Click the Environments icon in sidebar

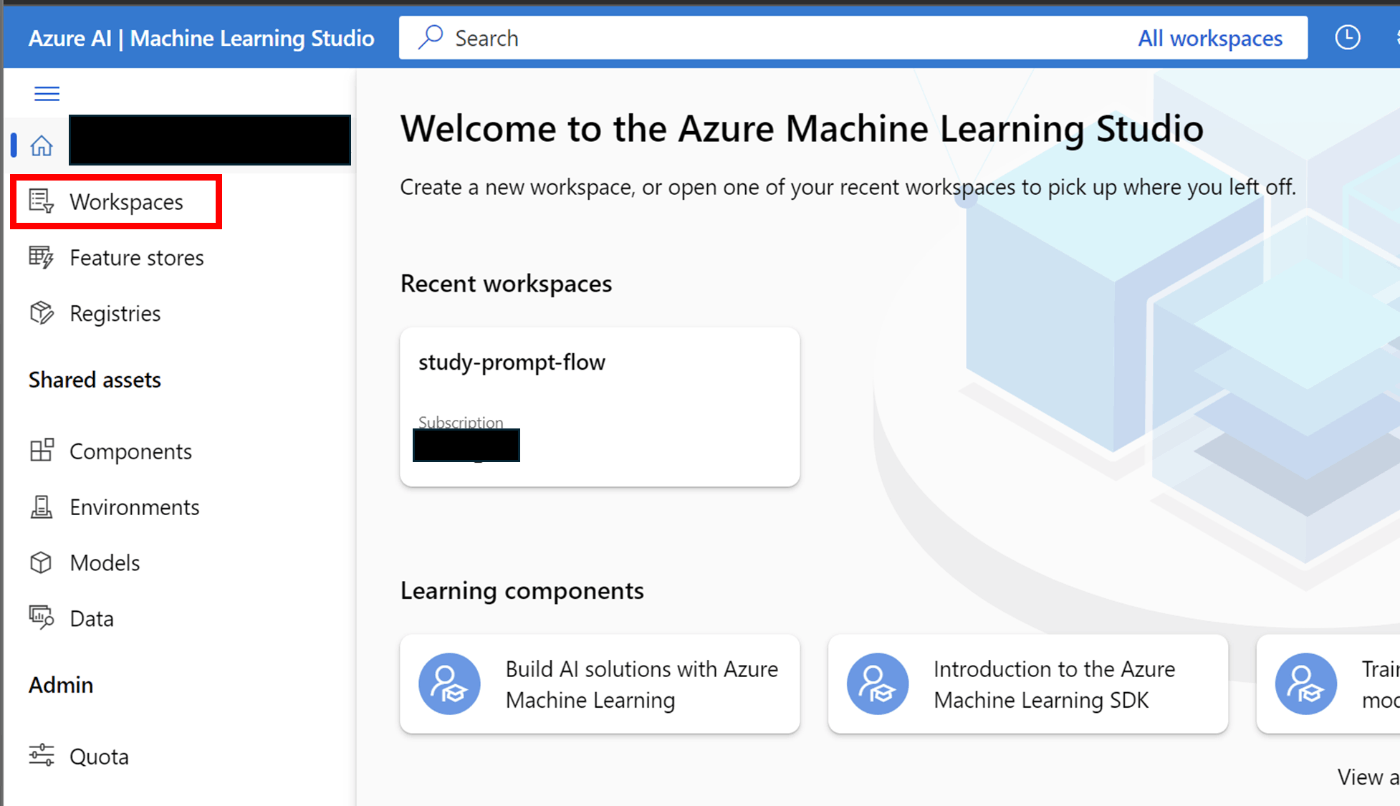pyautogui.click(x=41, y=507)
